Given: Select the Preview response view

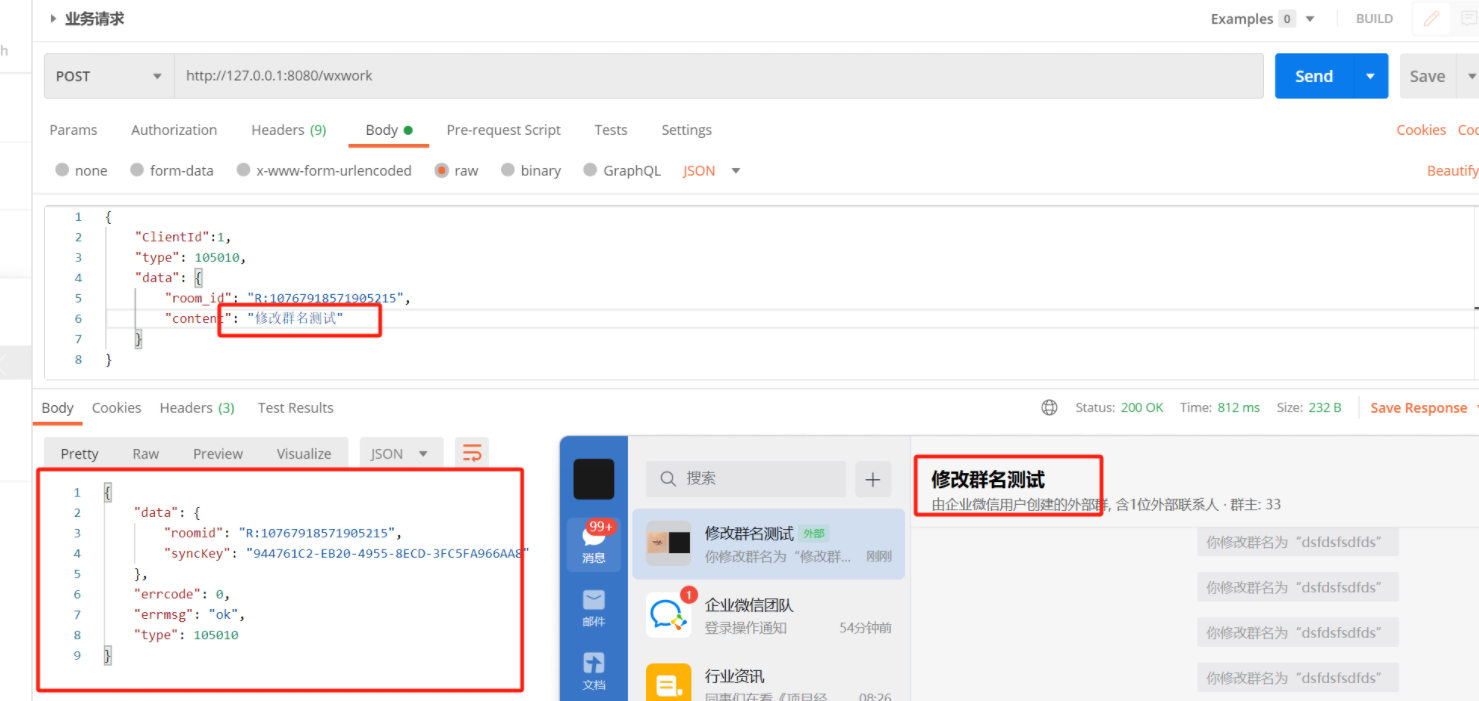Looking at the screenshot, I should [x=218, y=454].
